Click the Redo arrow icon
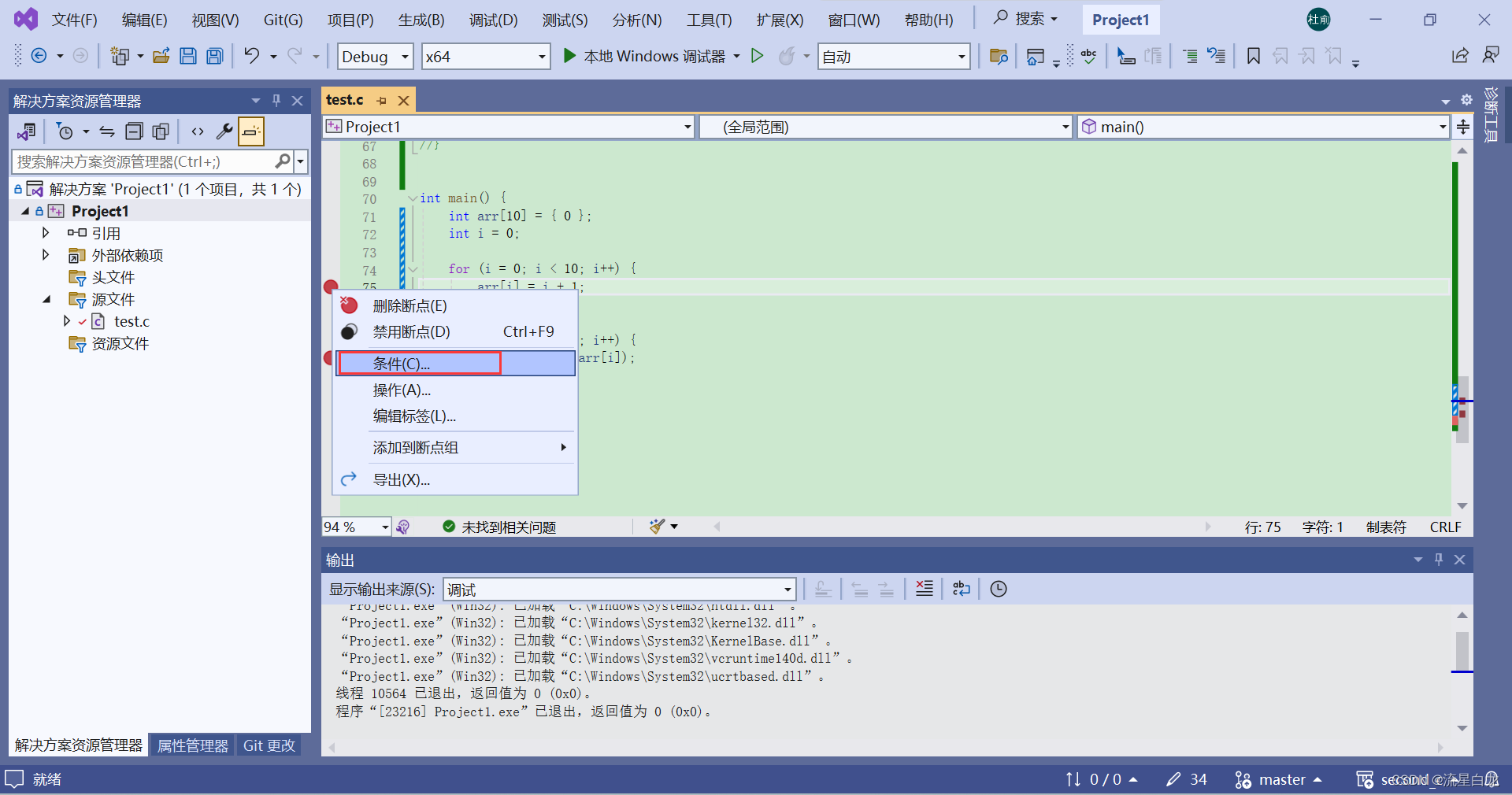The image size is (1512, 795). 295,55
